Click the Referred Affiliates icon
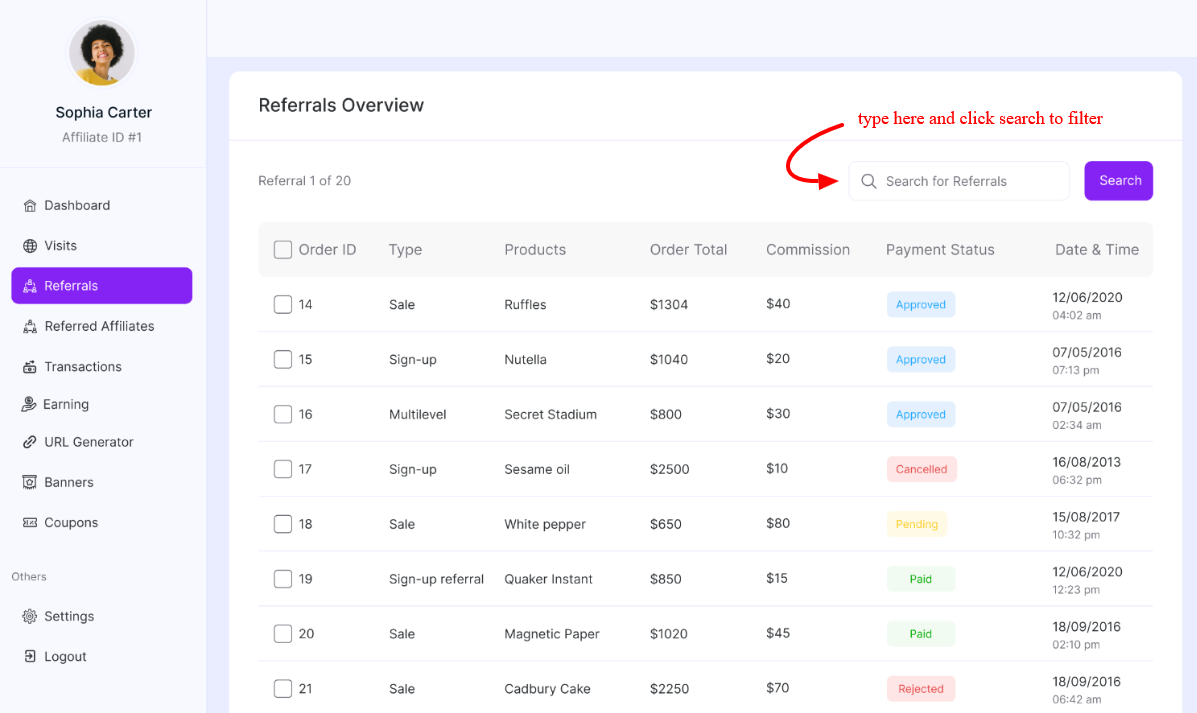 (30, 327)
